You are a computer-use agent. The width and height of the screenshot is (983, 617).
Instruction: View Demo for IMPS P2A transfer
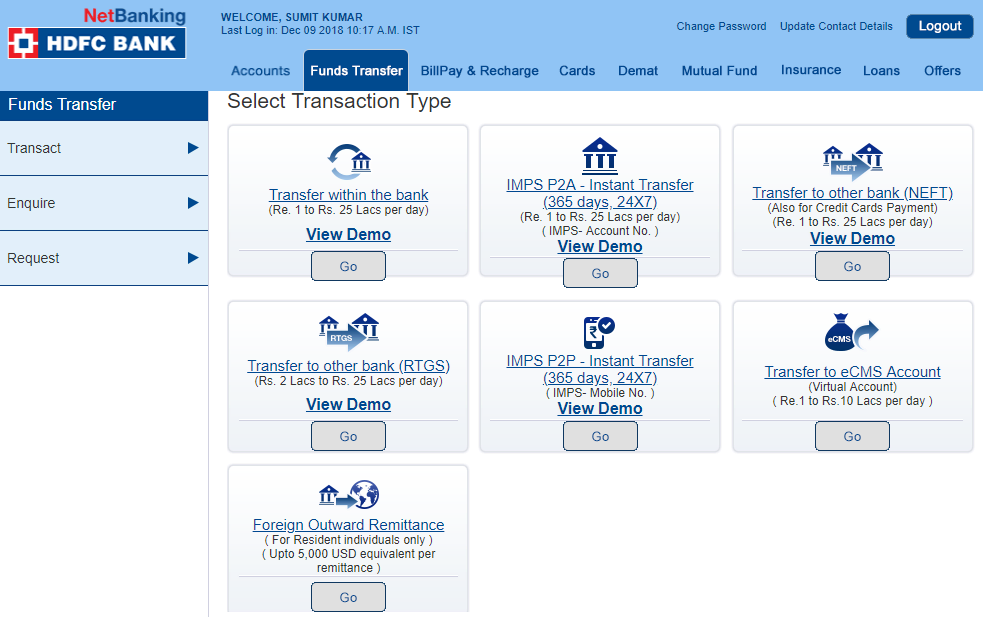tap(600, 246)
